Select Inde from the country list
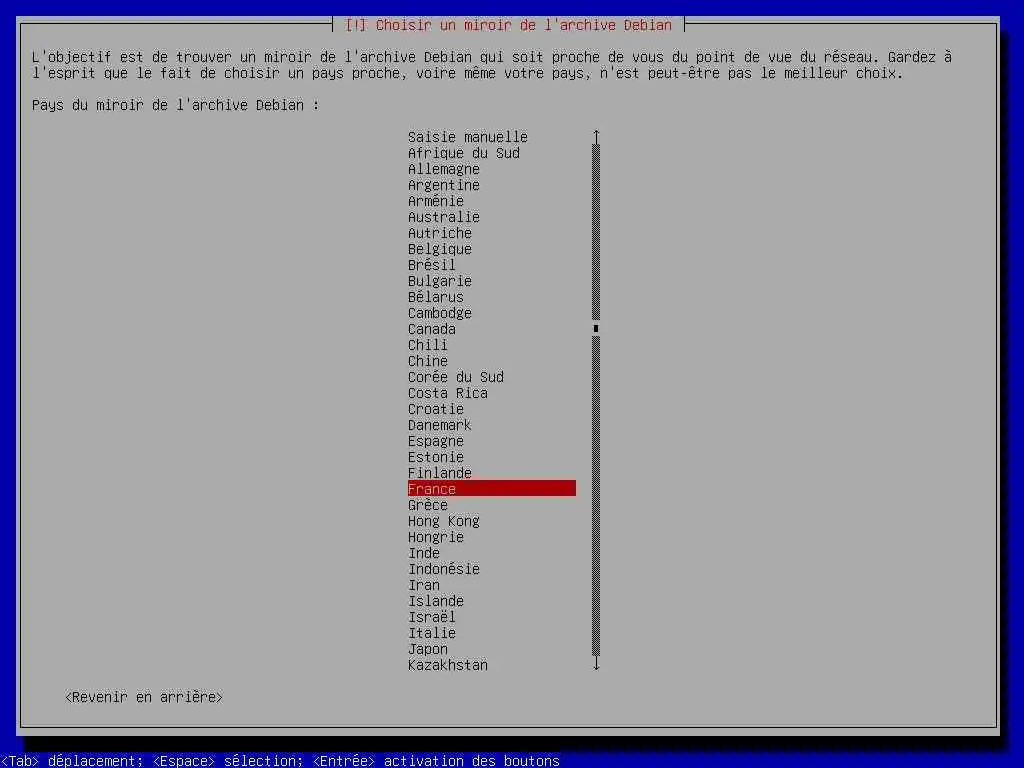This screenshot has height=768, width=1024. pos(424,553)
